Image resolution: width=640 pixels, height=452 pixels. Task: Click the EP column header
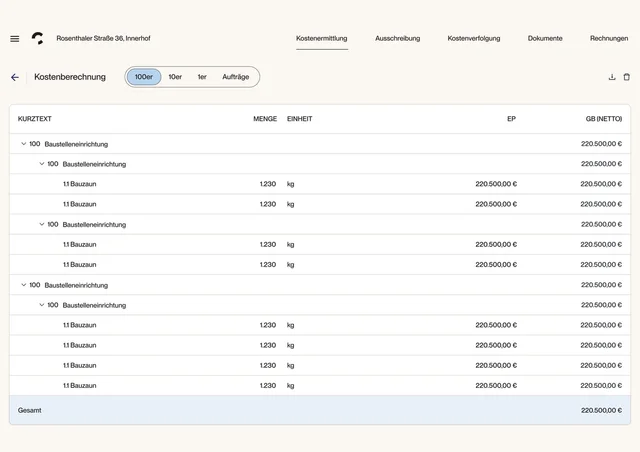point(511,119)
